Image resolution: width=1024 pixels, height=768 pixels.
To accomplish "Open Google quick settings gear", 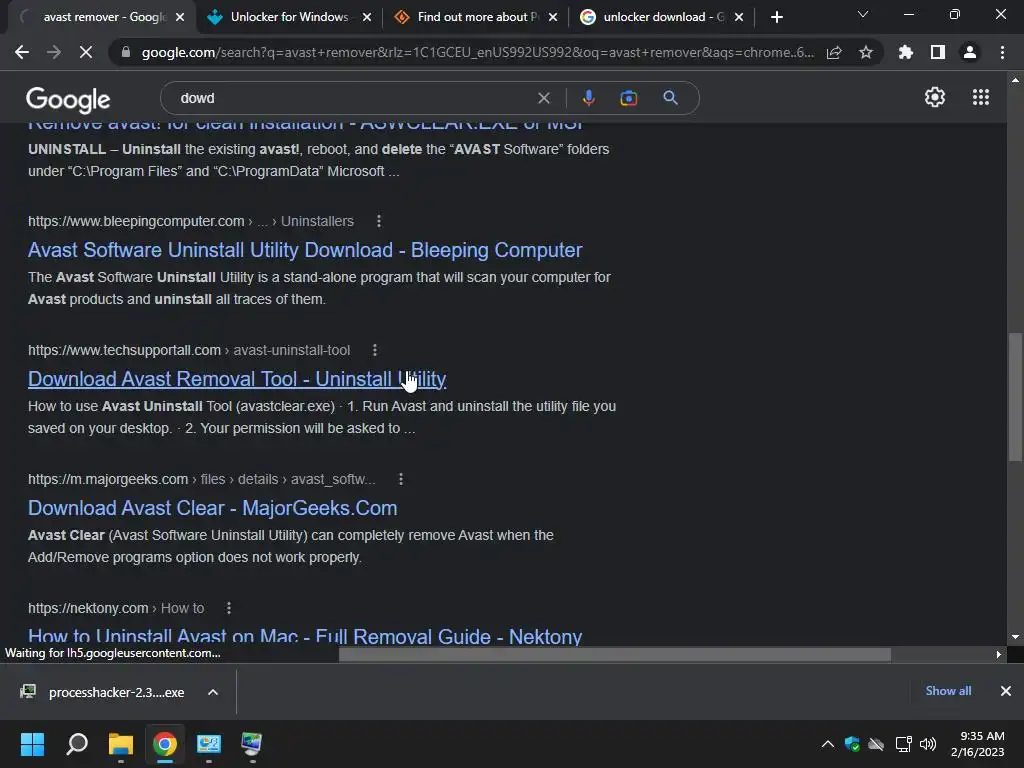I will [935, 97].
